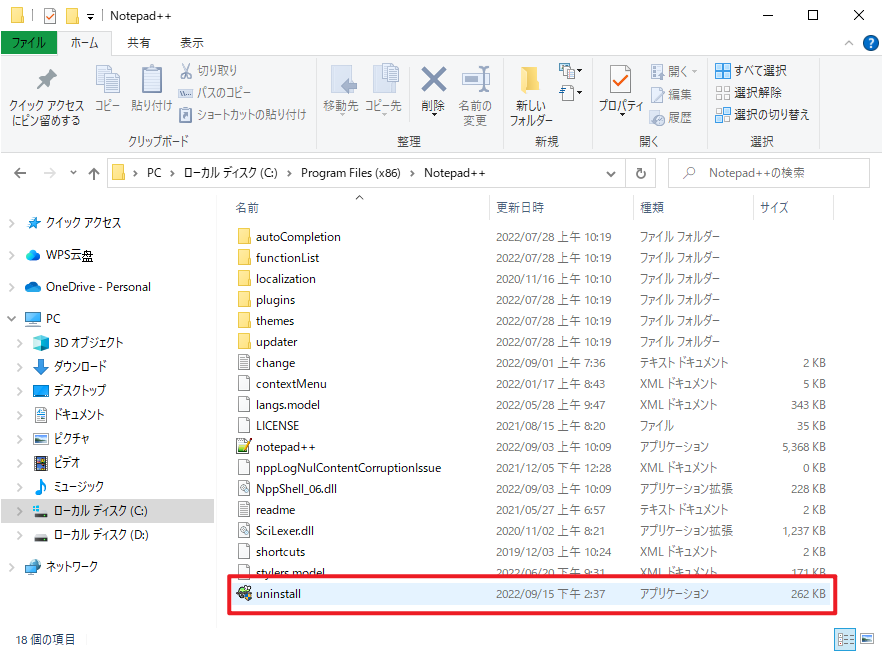Image resolution: width=883 pixels, height=652 pixels.
Task: Click Invert selection (選択の切り替え)
Action: pos(762,115)
